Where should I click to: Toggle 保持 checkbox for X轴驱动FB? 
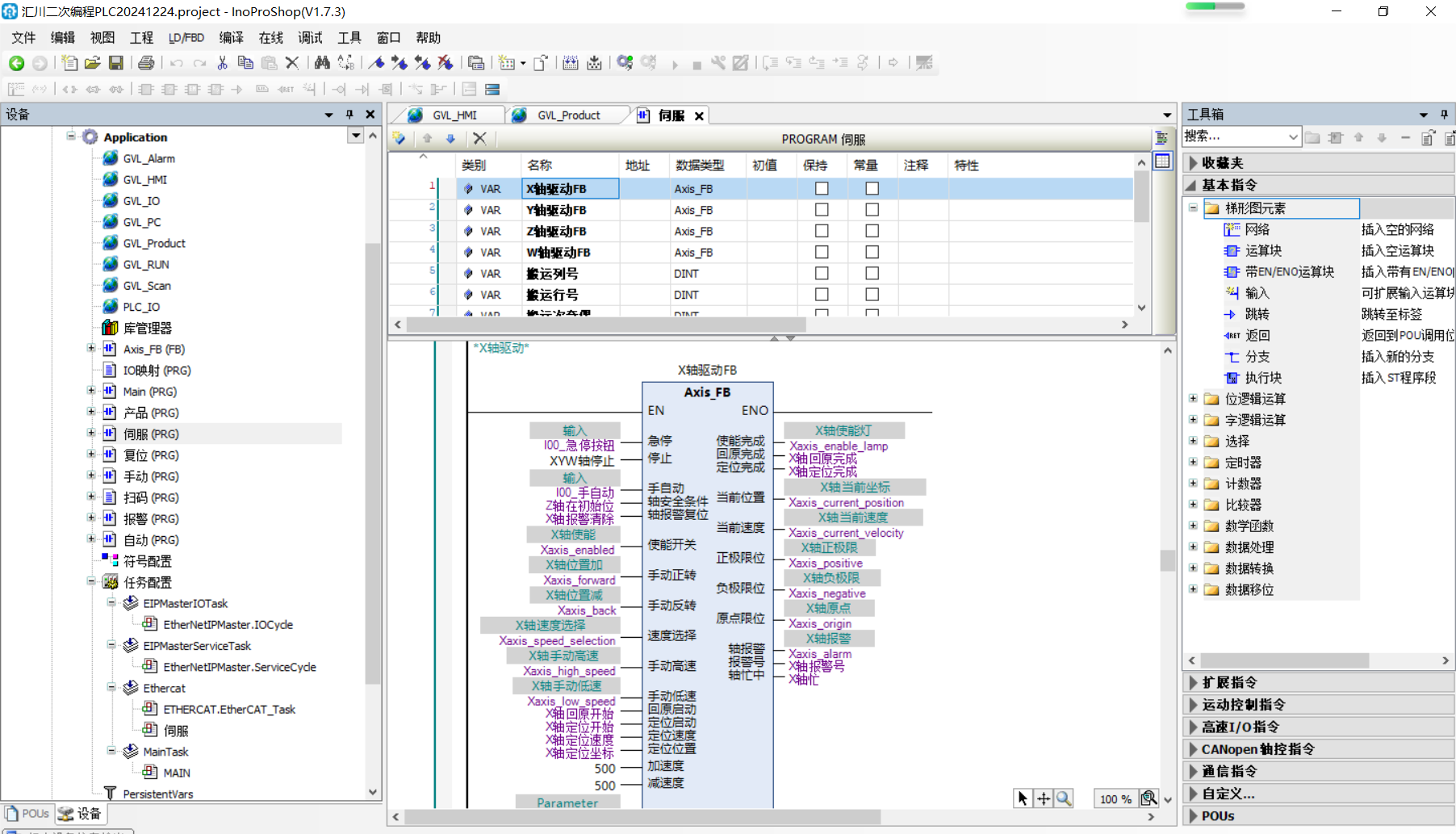822,188
